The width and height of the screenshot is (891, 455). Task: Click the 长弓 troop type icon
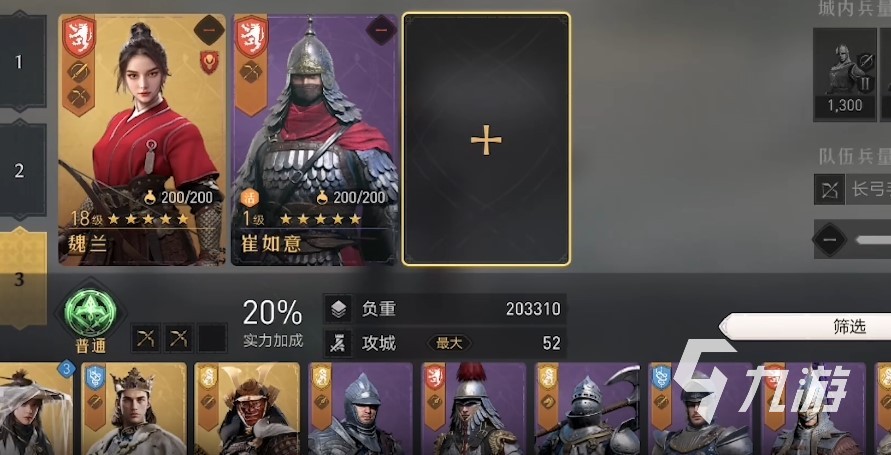coord(829,189)
